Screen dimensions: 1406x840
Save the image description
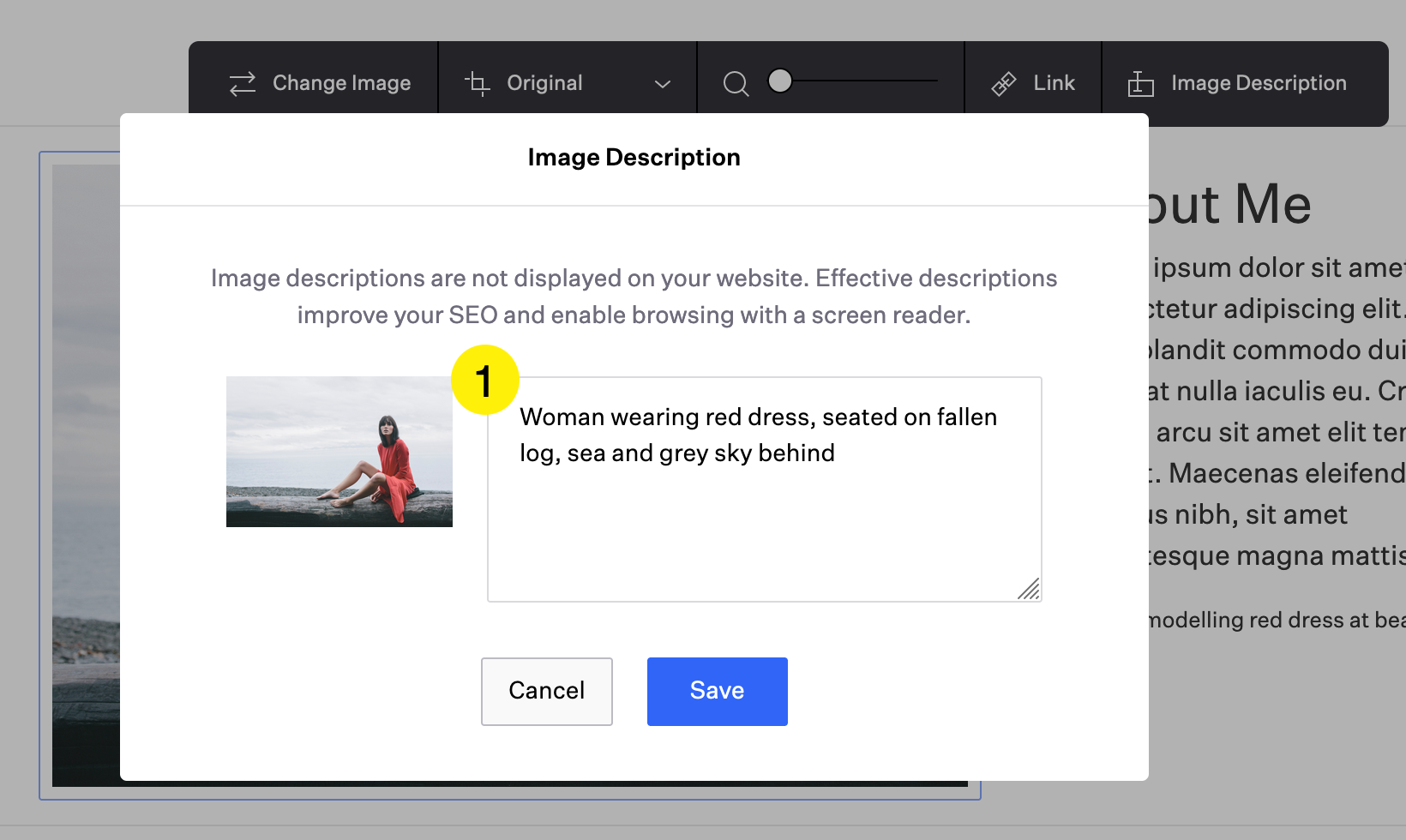(x=717, y=691)
